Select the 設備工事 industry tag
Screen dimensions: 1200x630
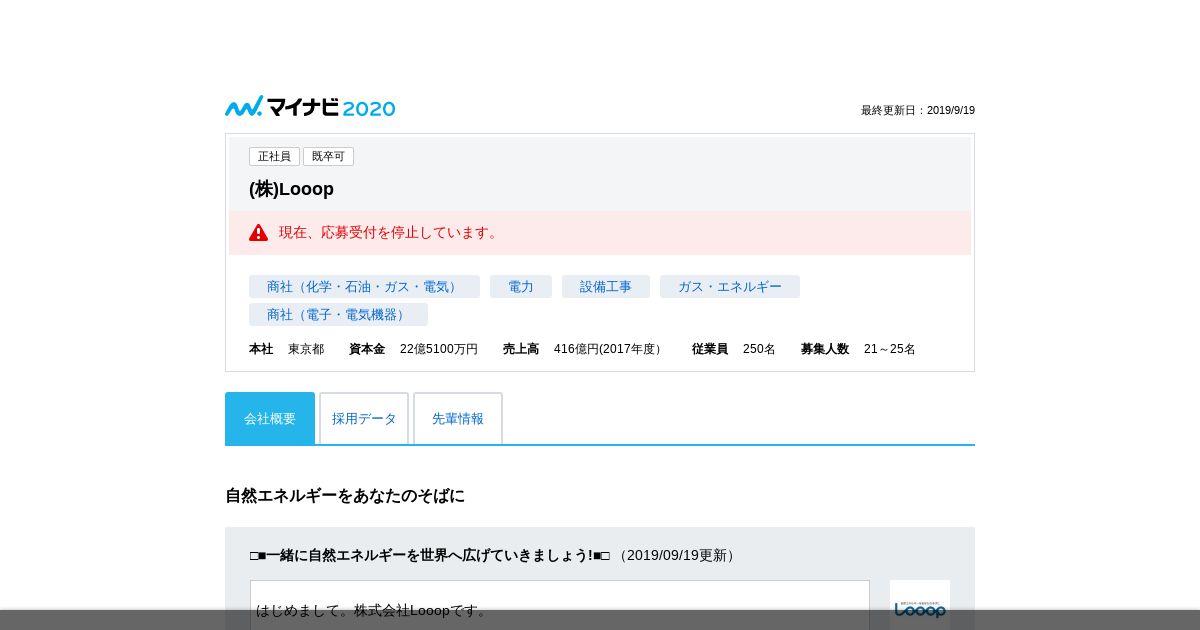coord(606,287)
